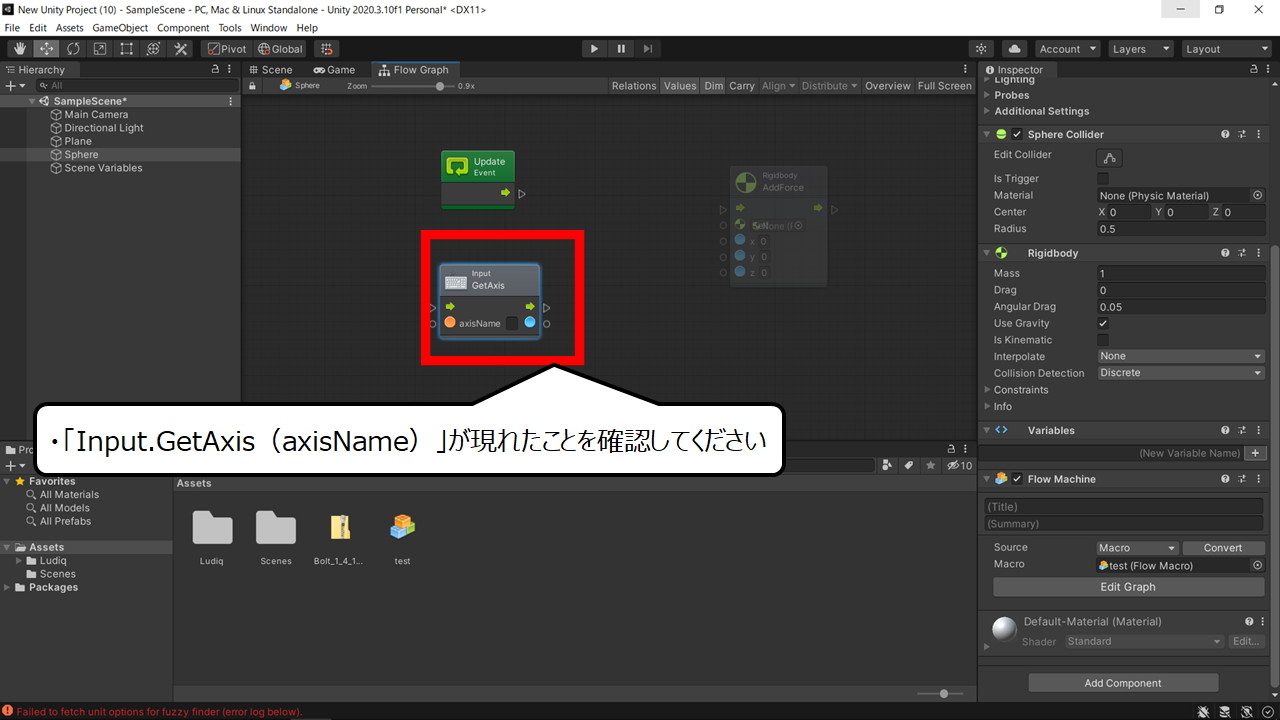Viewport: 1280px width, 720px height.
Task: Click GetAxis node keyboard icon
Action: (x=456, y=283)
